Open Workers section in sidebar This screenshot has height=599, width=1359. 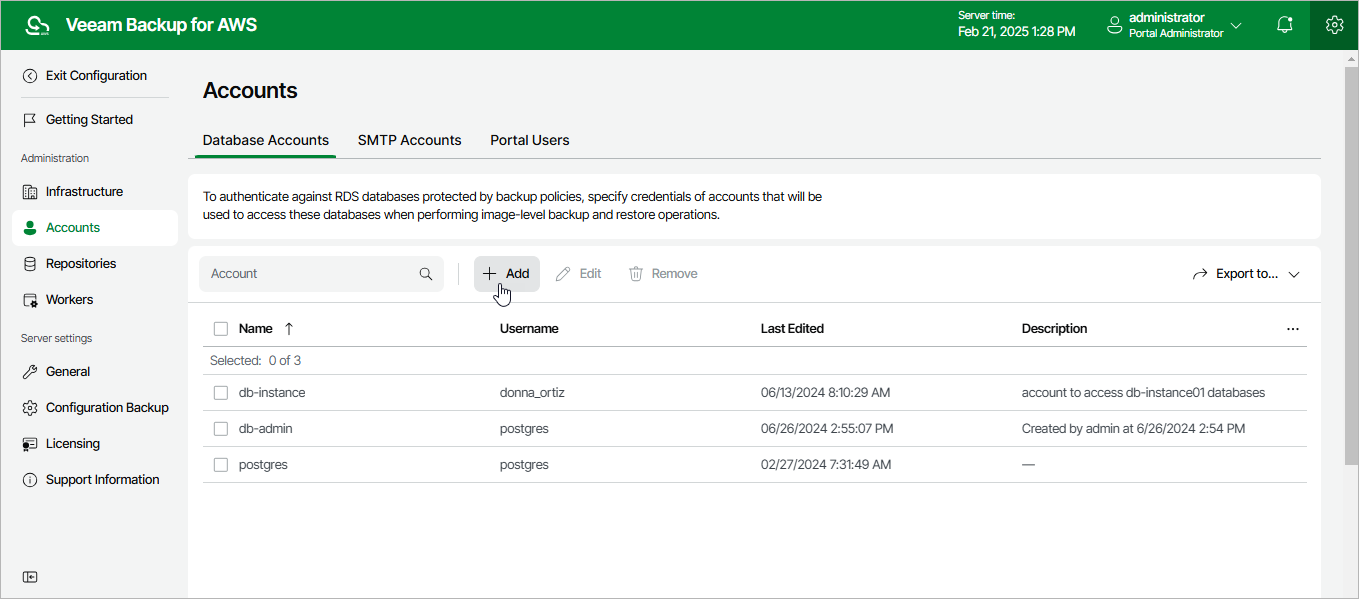tap(69, 300)
